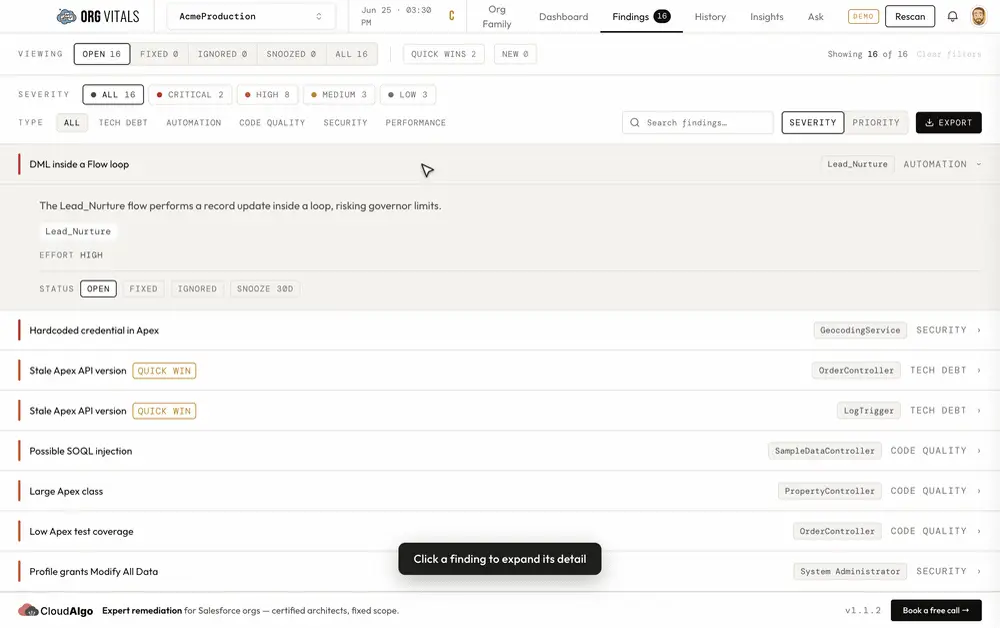Image resolution: width=1000 pixels, height=628 pixels.
Task: Open the History tab
Action: 710,17
